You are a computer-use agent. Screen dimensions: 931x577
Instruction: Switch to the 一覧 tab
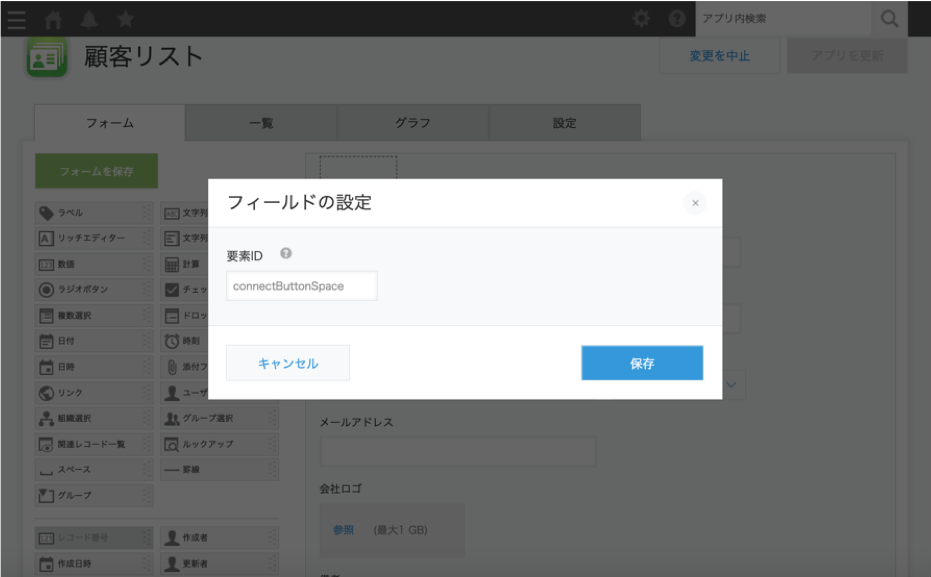click(x=261, y=123)
